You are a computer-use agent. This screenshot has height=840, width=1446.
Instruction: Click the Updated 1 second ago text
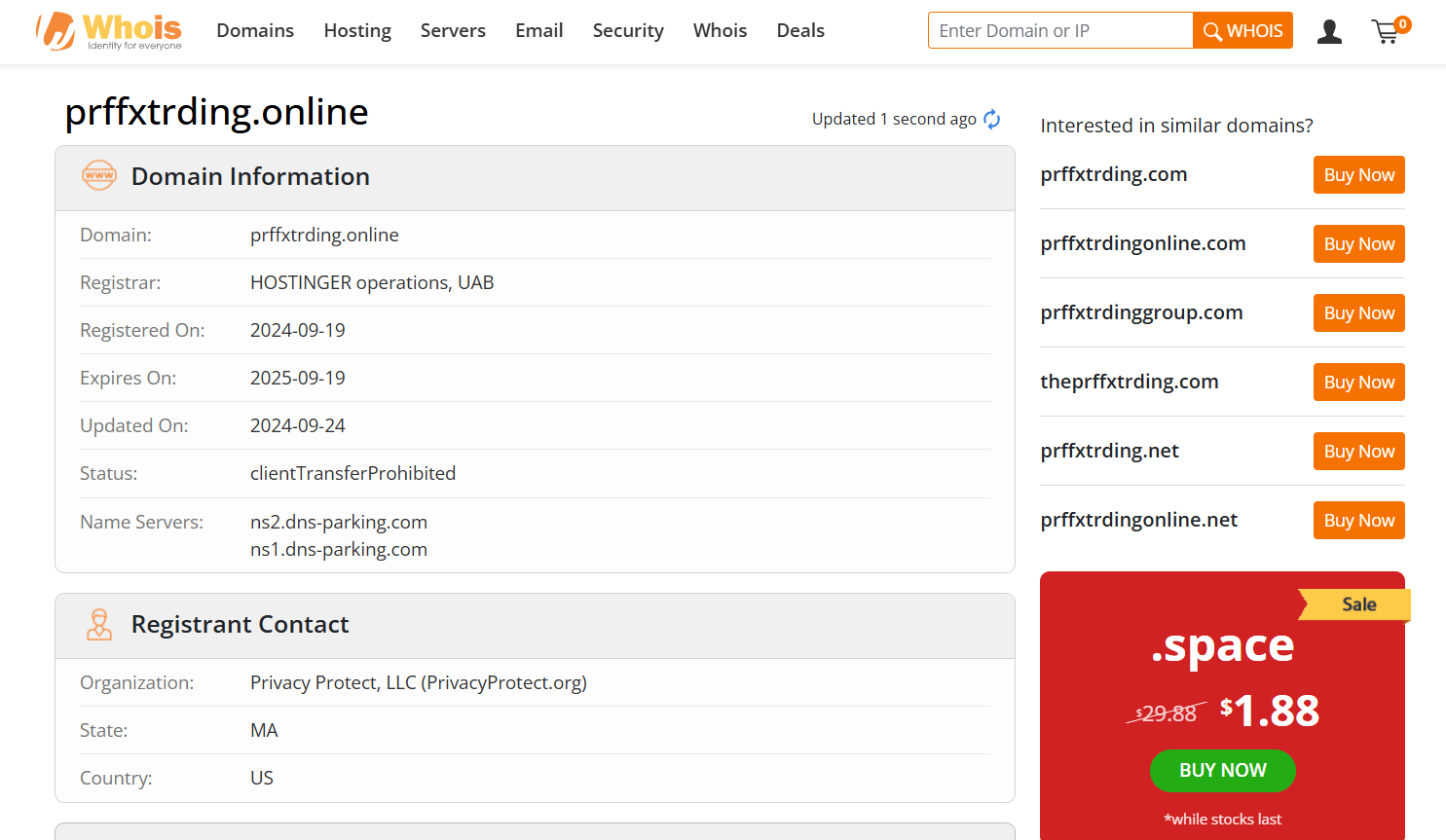pyautogui.click(x=894, y=119)
